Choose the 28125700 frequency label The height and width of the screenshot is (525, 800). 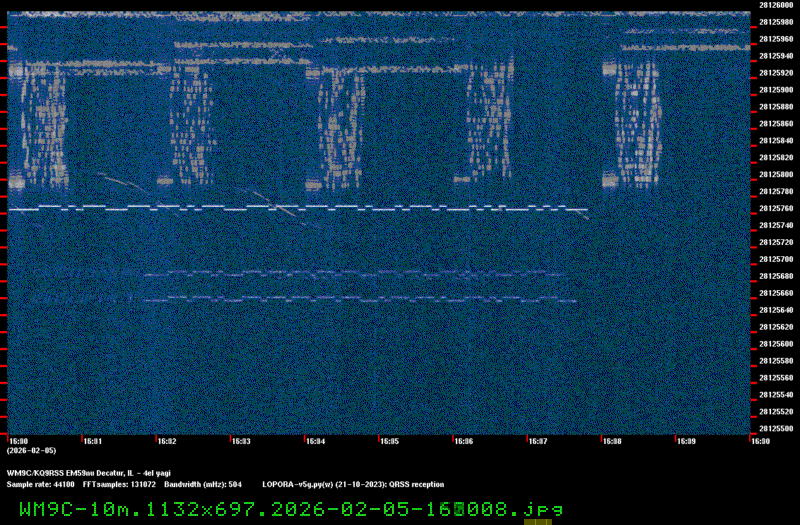776,259
